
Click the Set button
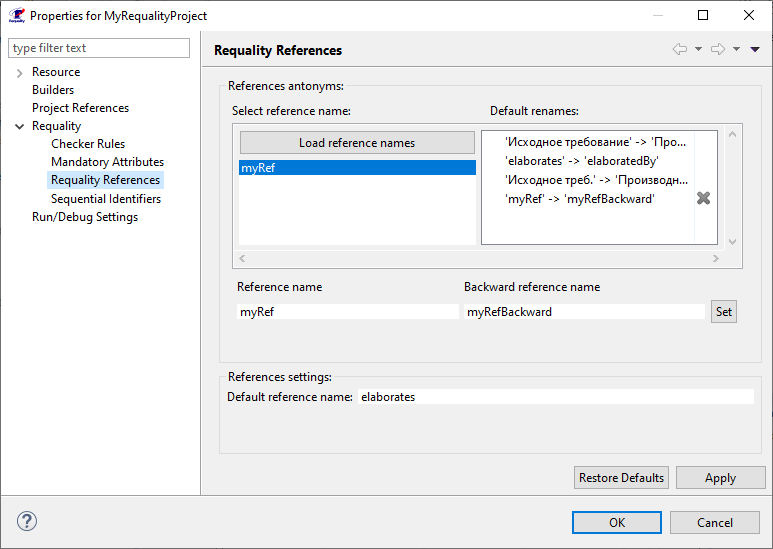724,311
